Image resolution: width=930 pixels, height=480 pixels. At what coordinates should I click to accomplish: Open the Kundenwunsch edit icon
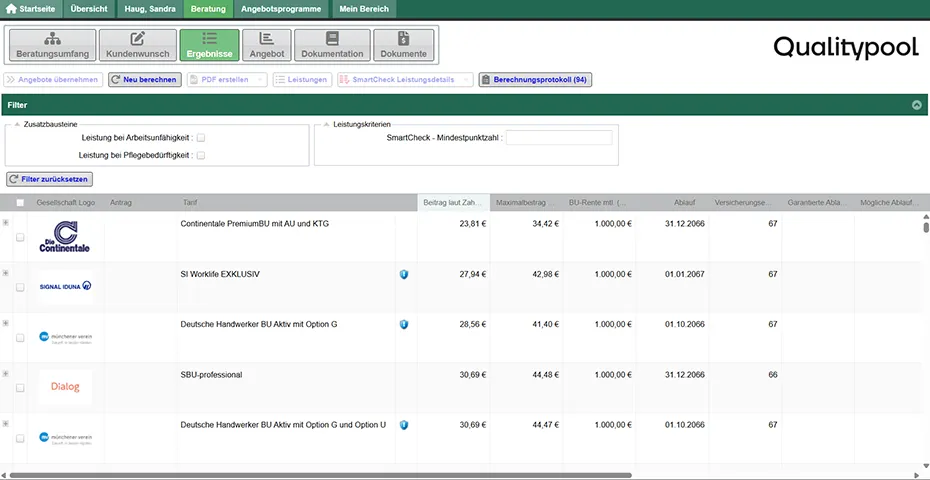coord(138,39)
